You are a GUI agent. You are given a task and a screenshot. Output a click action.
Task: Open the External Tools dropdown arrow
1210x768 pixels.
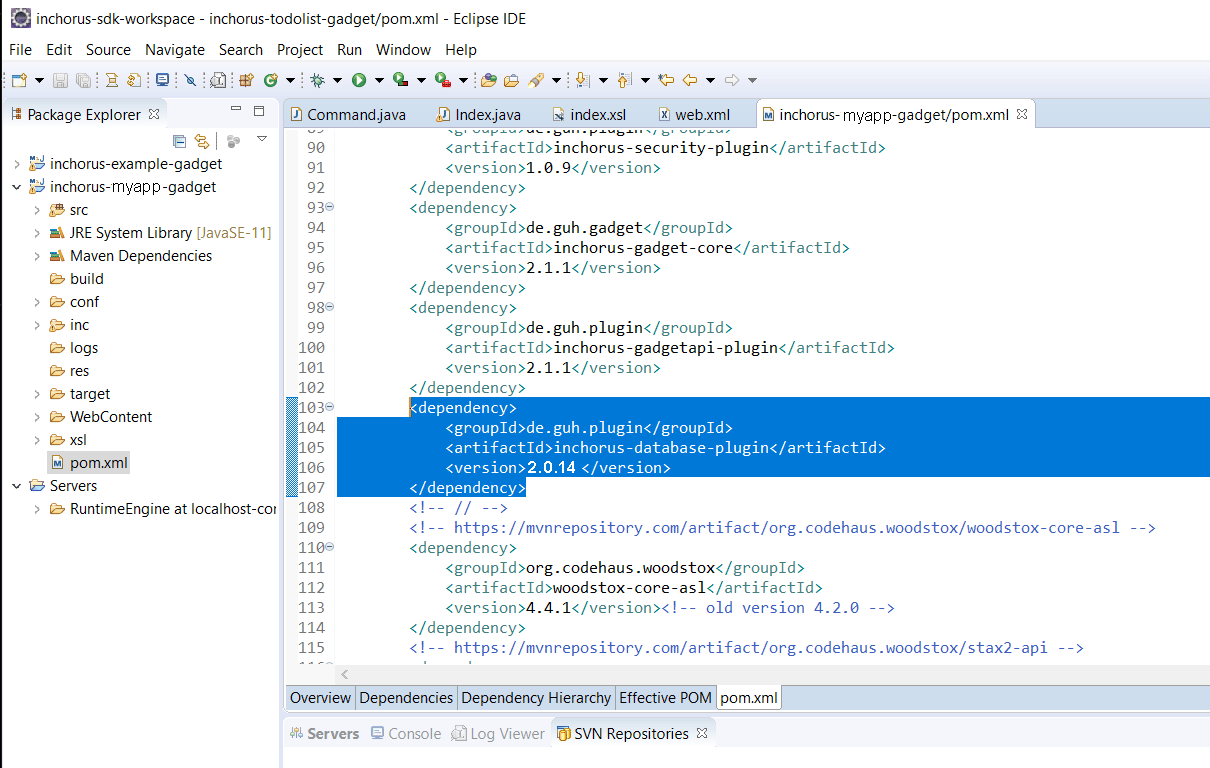[463, 80]
